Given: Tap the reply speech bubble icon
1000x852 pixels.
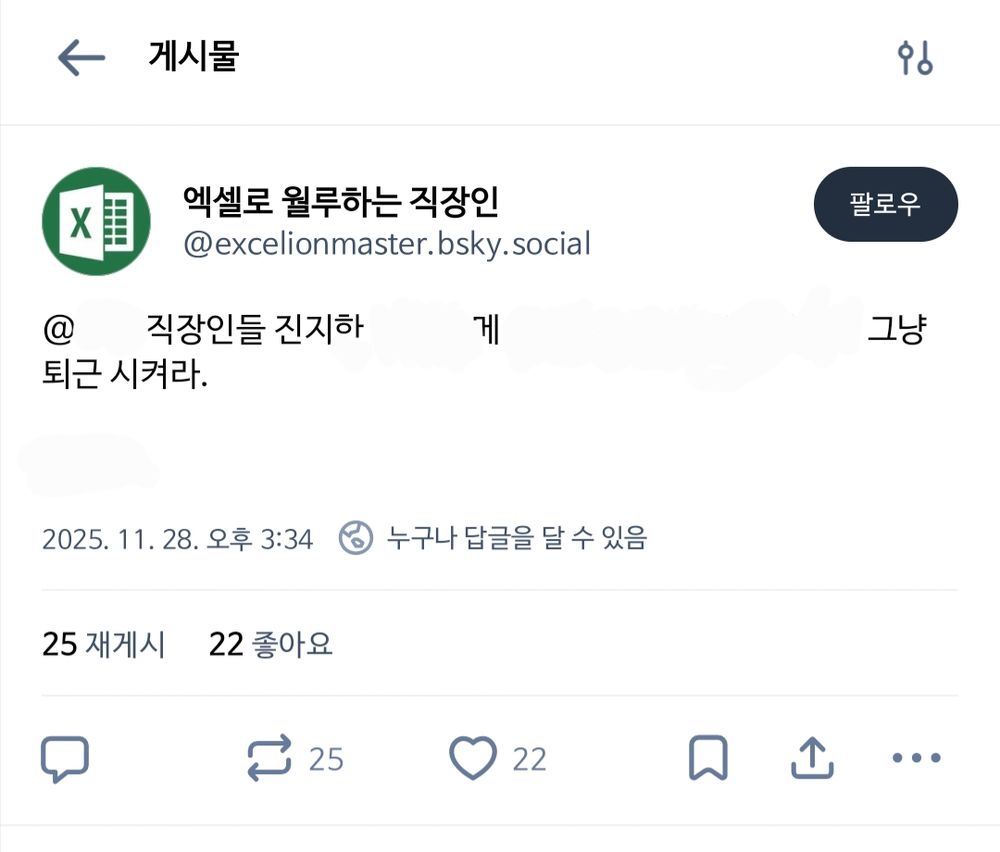Looking at the screenshot, I should (64, 758).
